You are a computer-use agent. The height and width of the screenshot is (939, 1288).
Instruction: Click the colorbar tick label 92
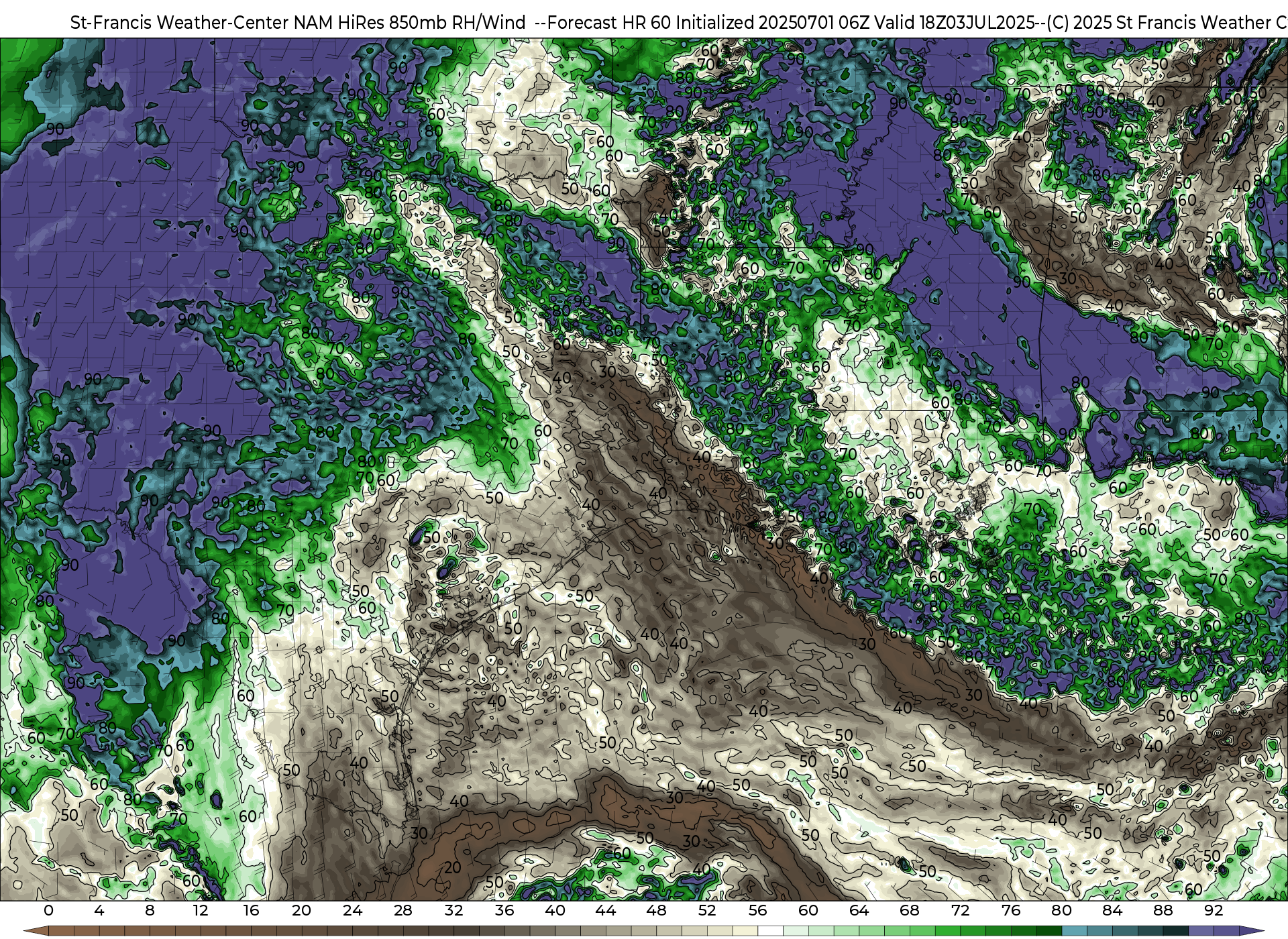pos(1214,910)
